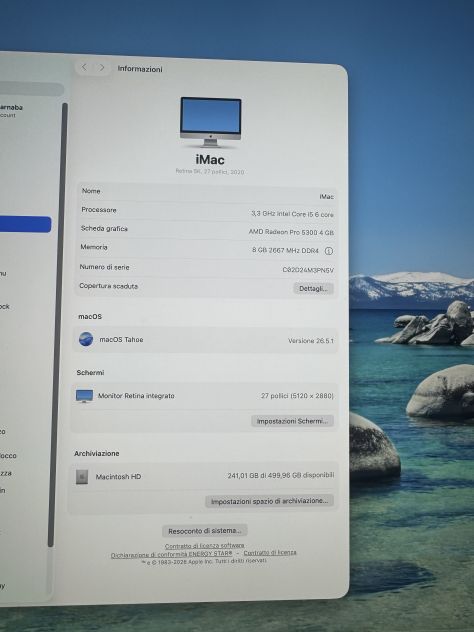Click Retina 5K, 27 pollici, 2020 subtitle
This screenshot has width=474, height=632.
pyautogui.click(x=210, y=171)
